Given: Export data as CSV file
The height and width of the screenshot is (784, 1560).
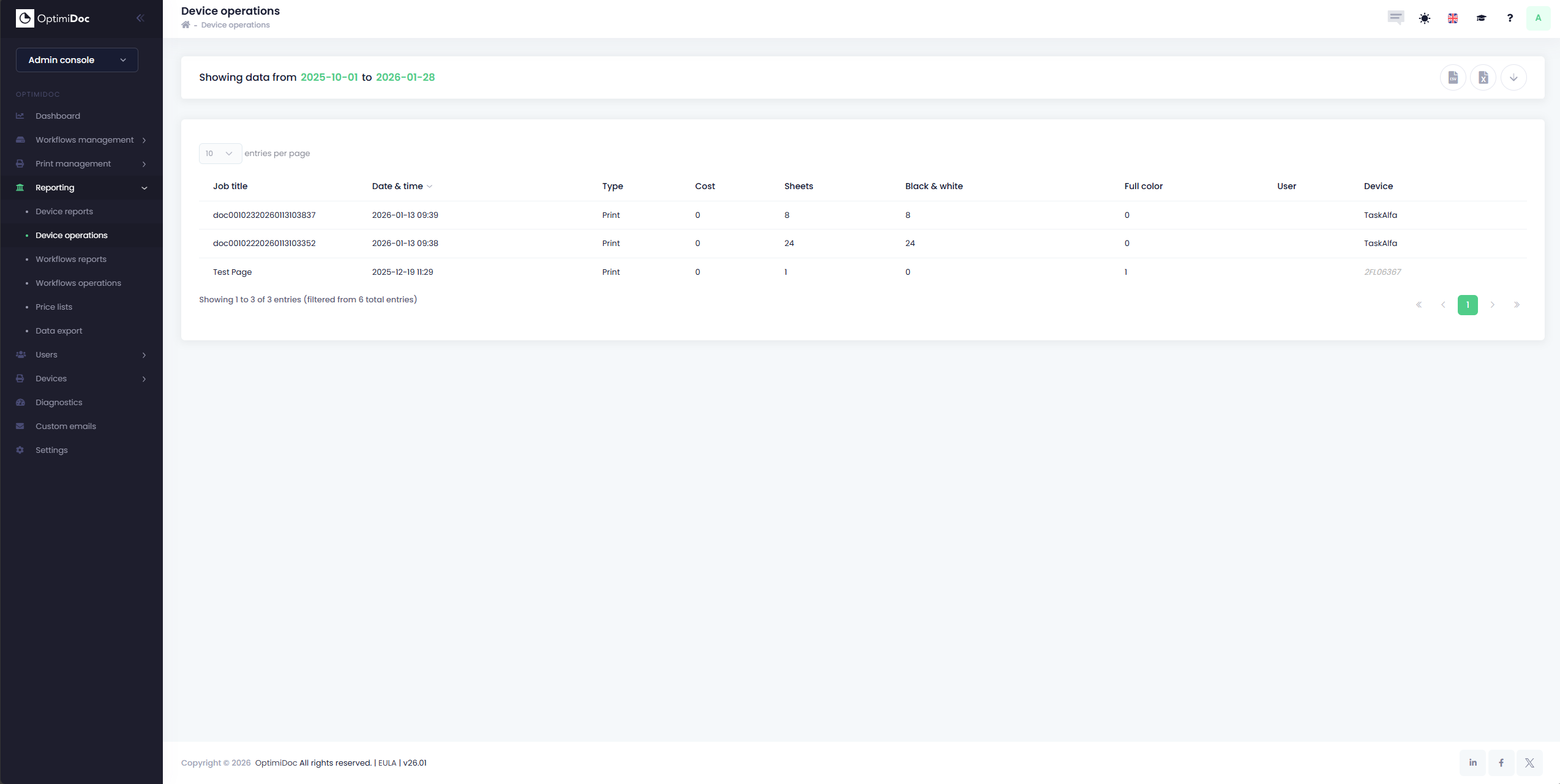Looking at the screenshot, I should coord(1453,78).
